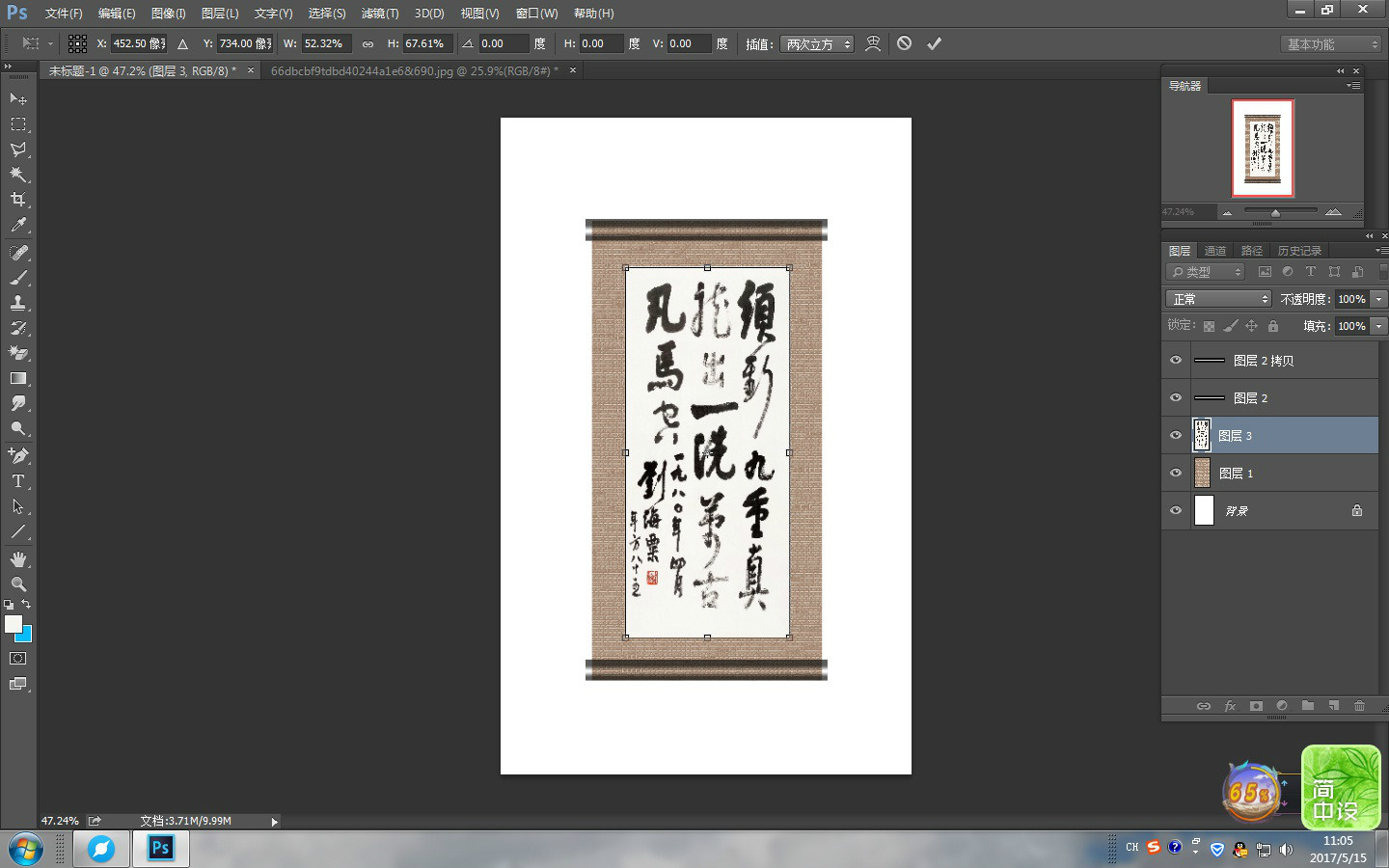Click the background color swatch
The width and height of the screenshot is (1389, 868).
pos(26,636)
